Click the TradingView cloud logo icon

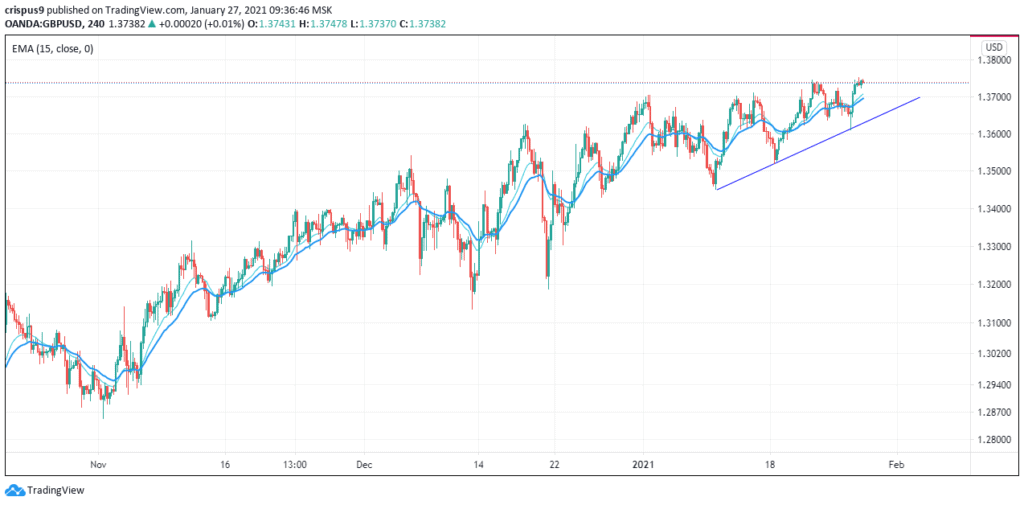[x=15, y=489]
